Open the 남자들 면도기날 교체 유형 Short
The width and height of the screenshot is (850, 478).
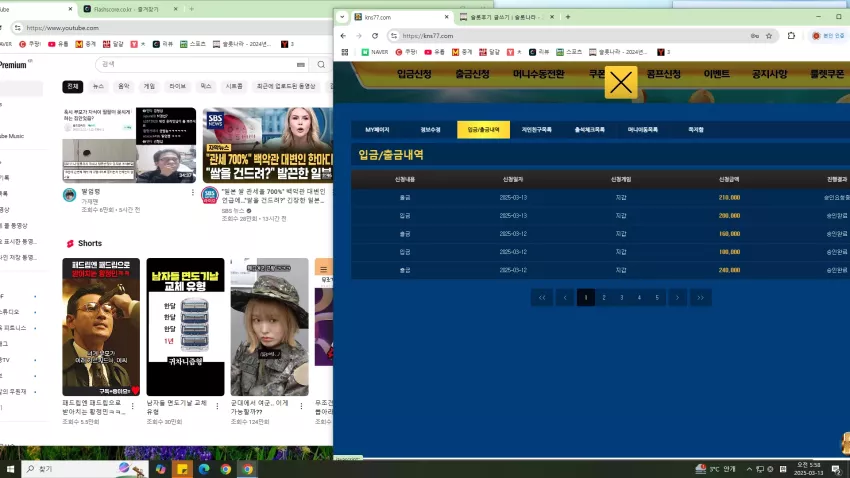[185, 327]
